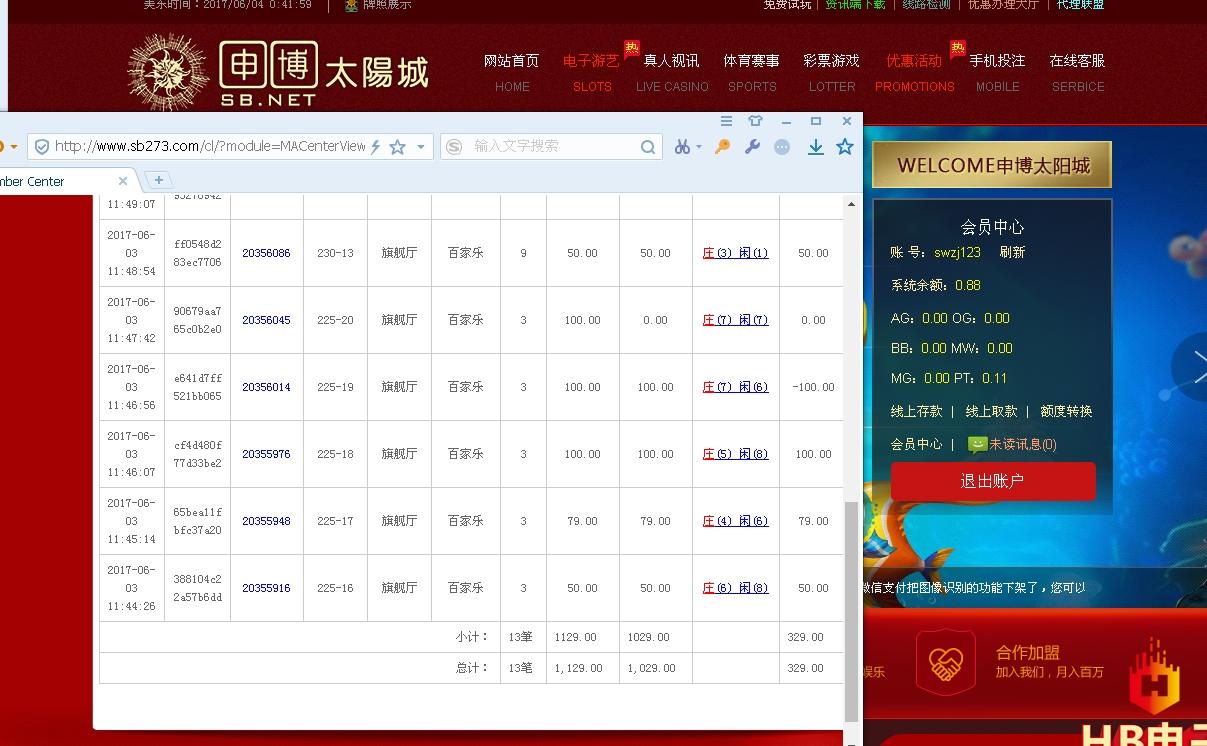Open bet record link 20356086
The width and height of the screenshot is (1207, 746).
267,253
